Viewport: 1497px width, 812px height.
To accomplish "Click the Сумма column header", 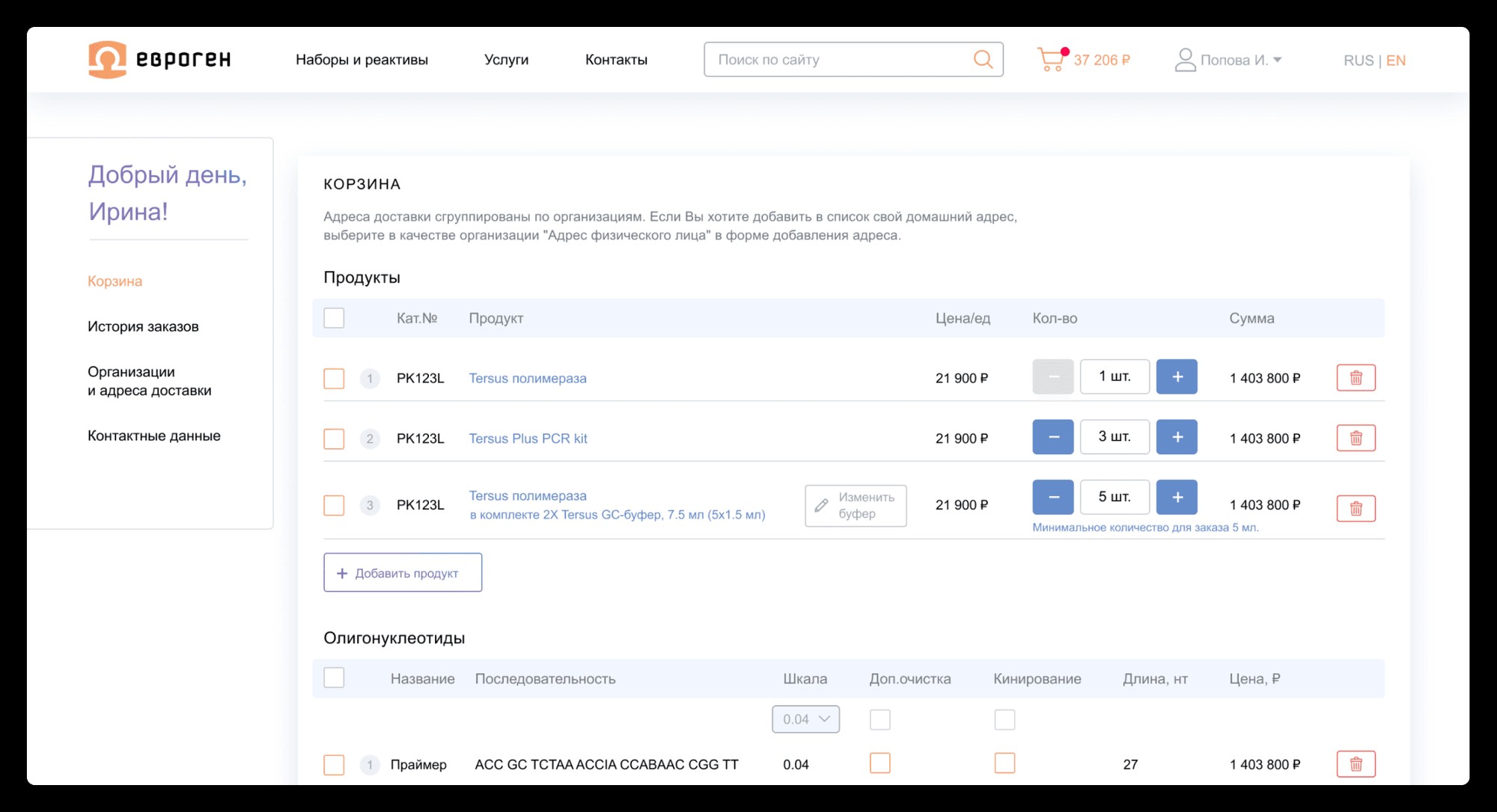I will pos(1251,318).
